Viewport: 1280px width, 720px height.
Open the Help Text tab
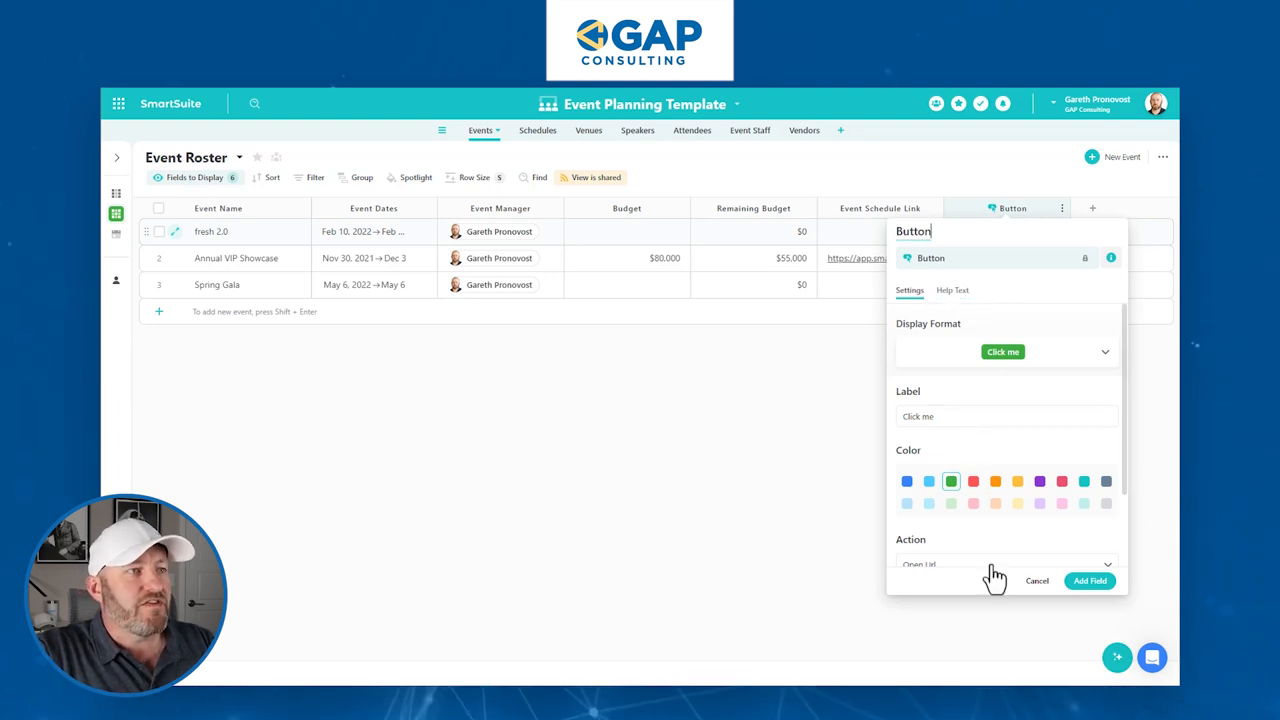point(952,290)
